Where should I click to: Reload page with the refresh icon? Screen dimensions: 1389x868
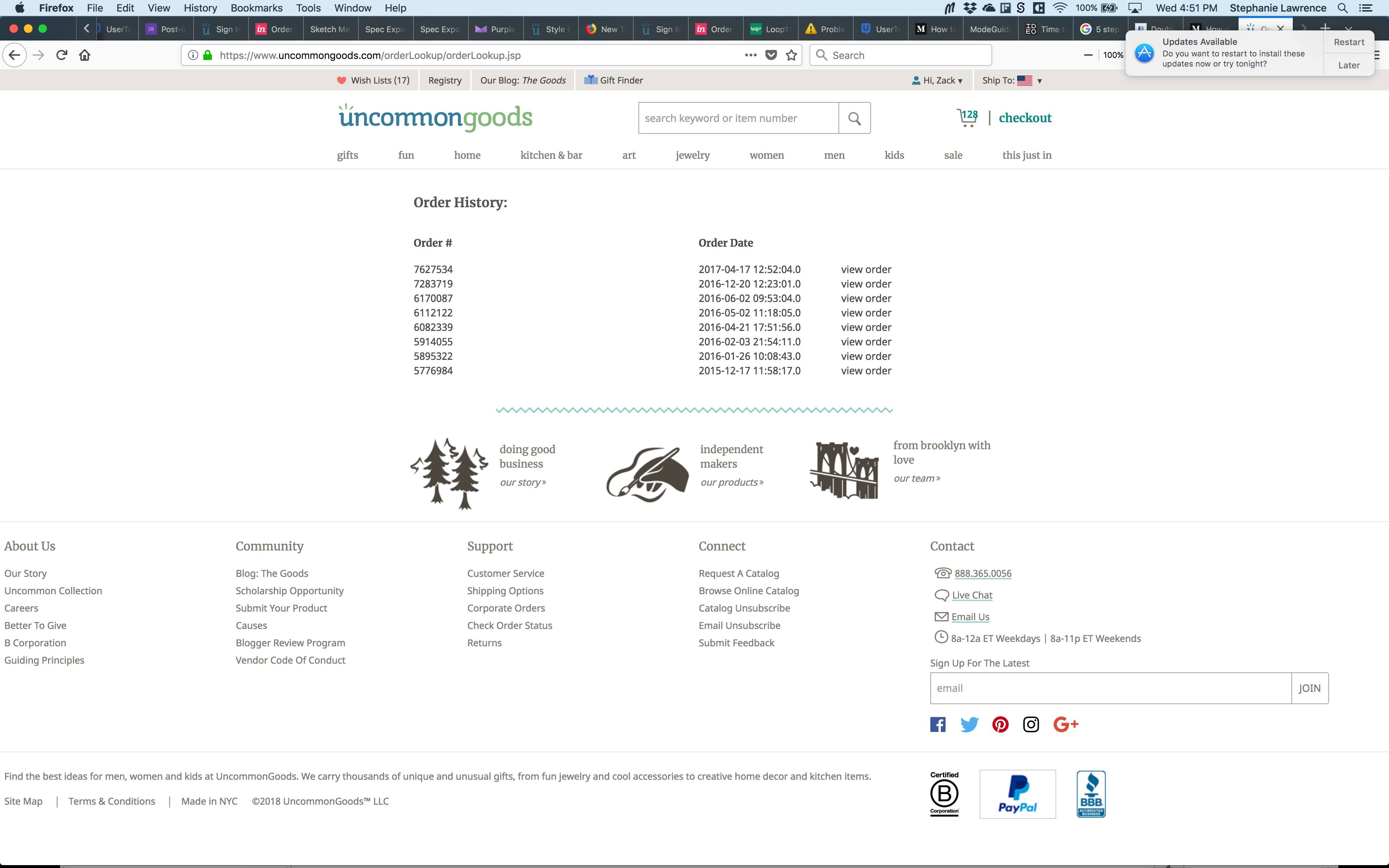click(x=61, y=55)
